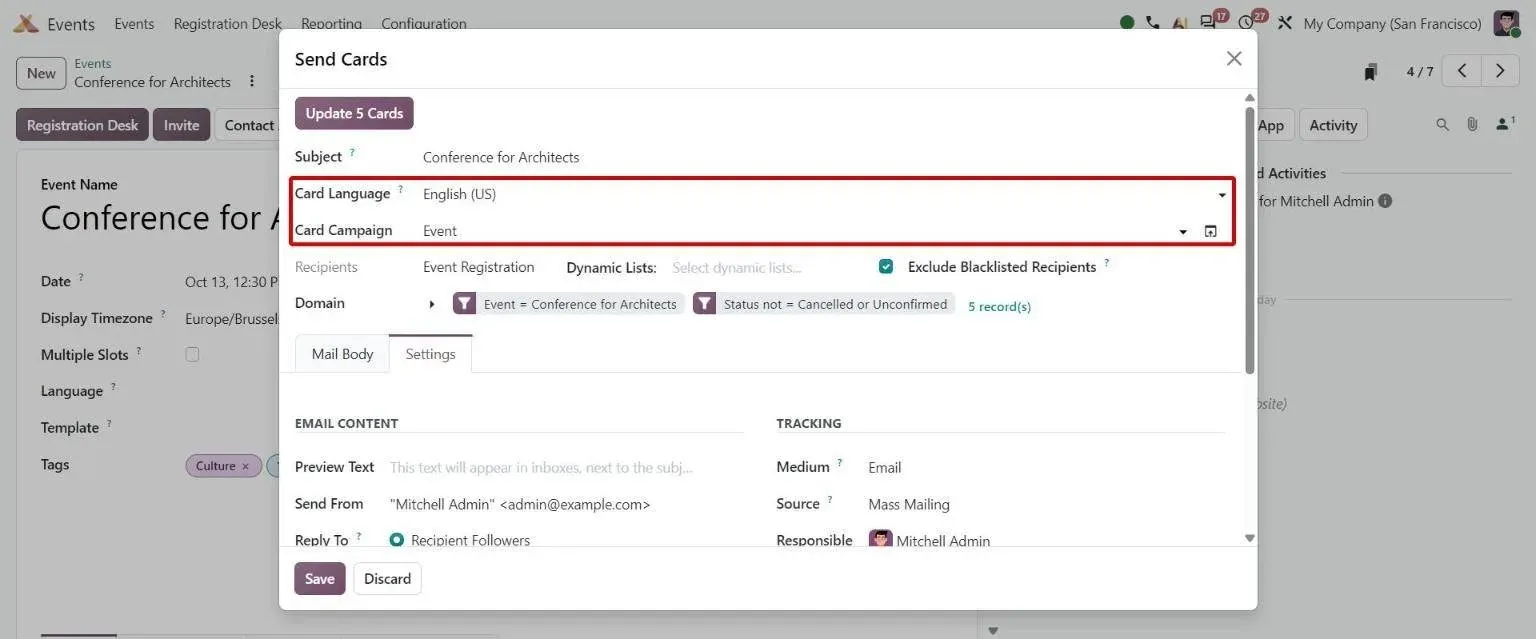The height and width of the screenshot is (639, 1536).
Task: Click the Card Language help question mark
Action: click(400, 189)
